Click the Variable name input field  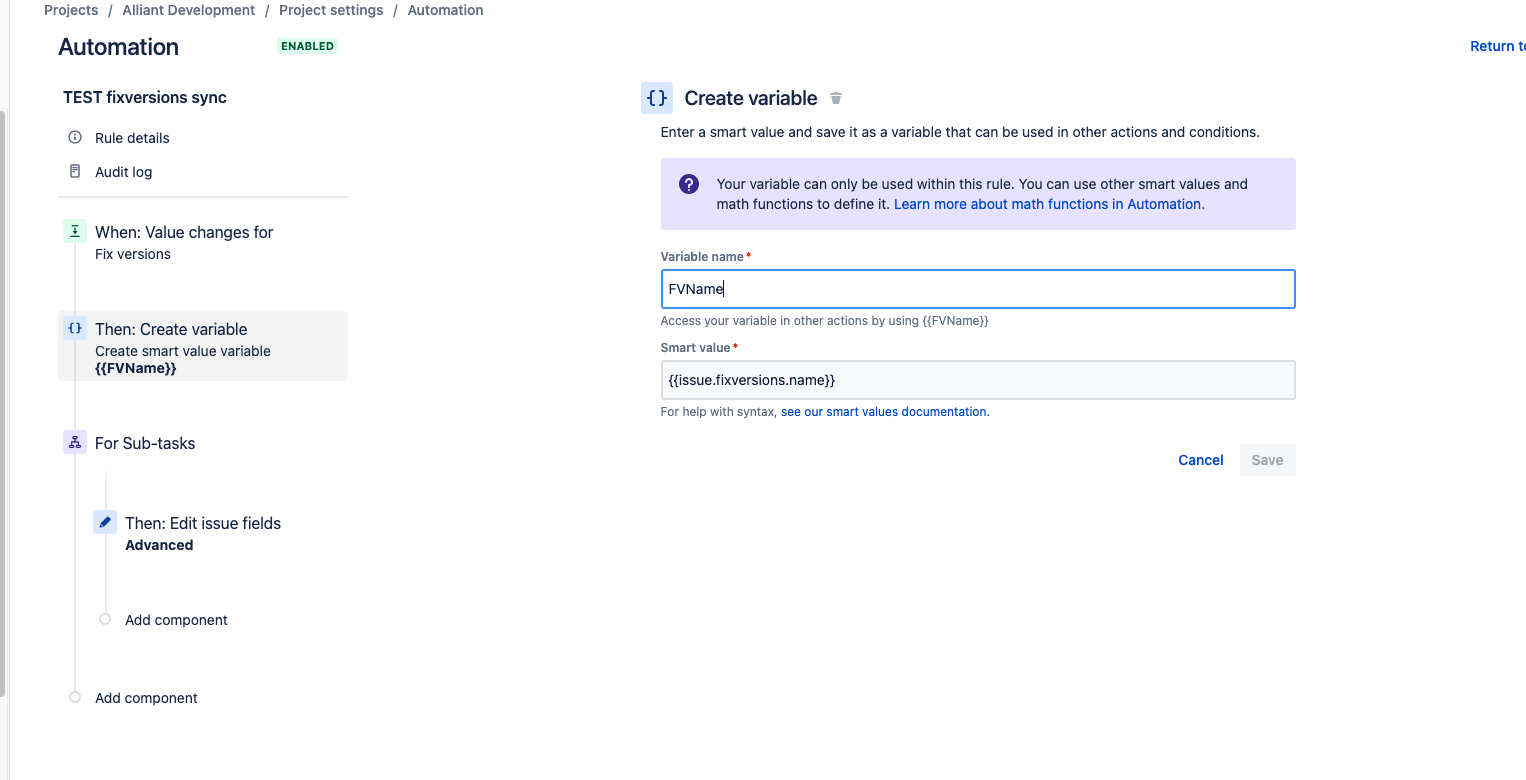coord(978,289)
